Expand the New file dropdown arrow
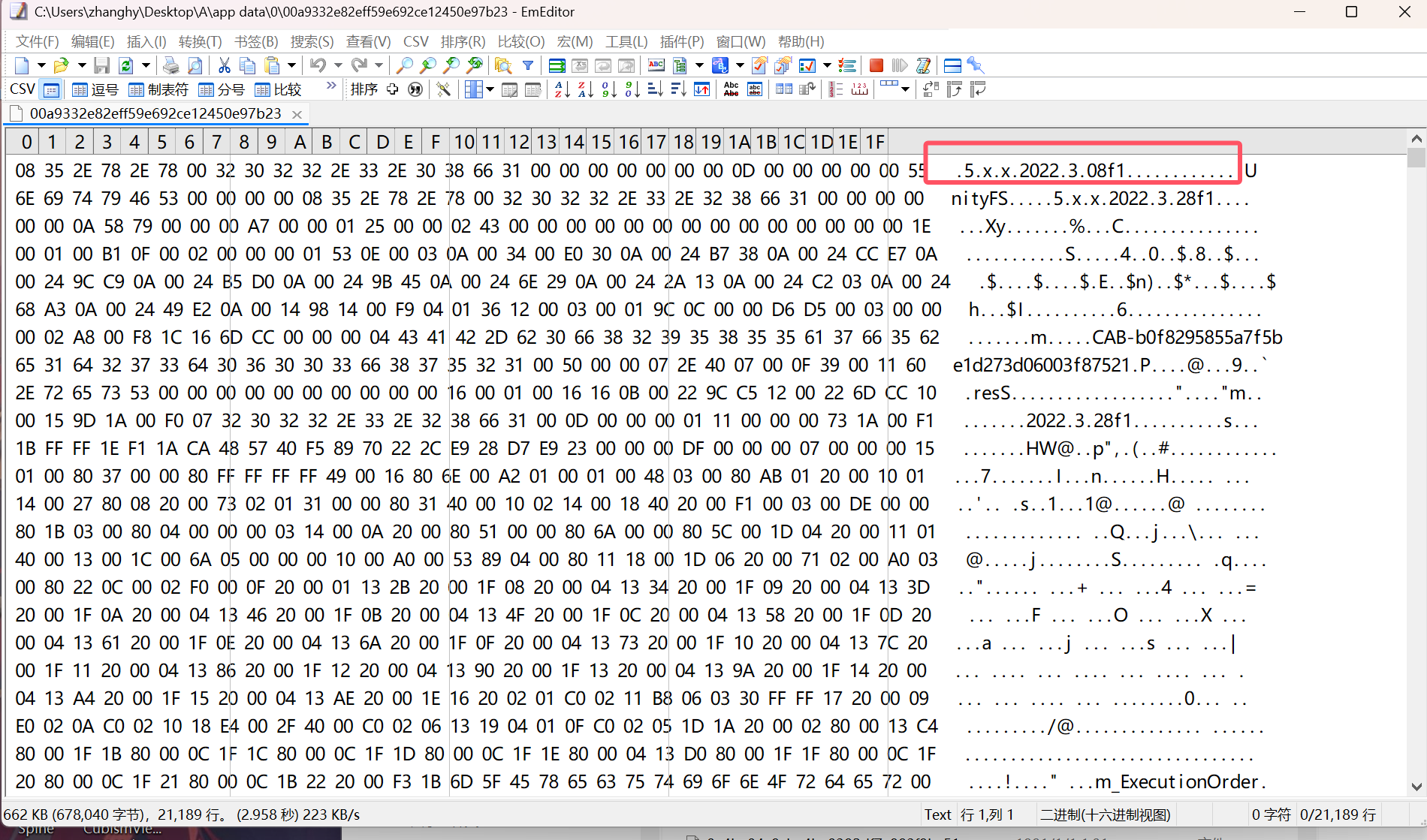 (x=41, y=65)
